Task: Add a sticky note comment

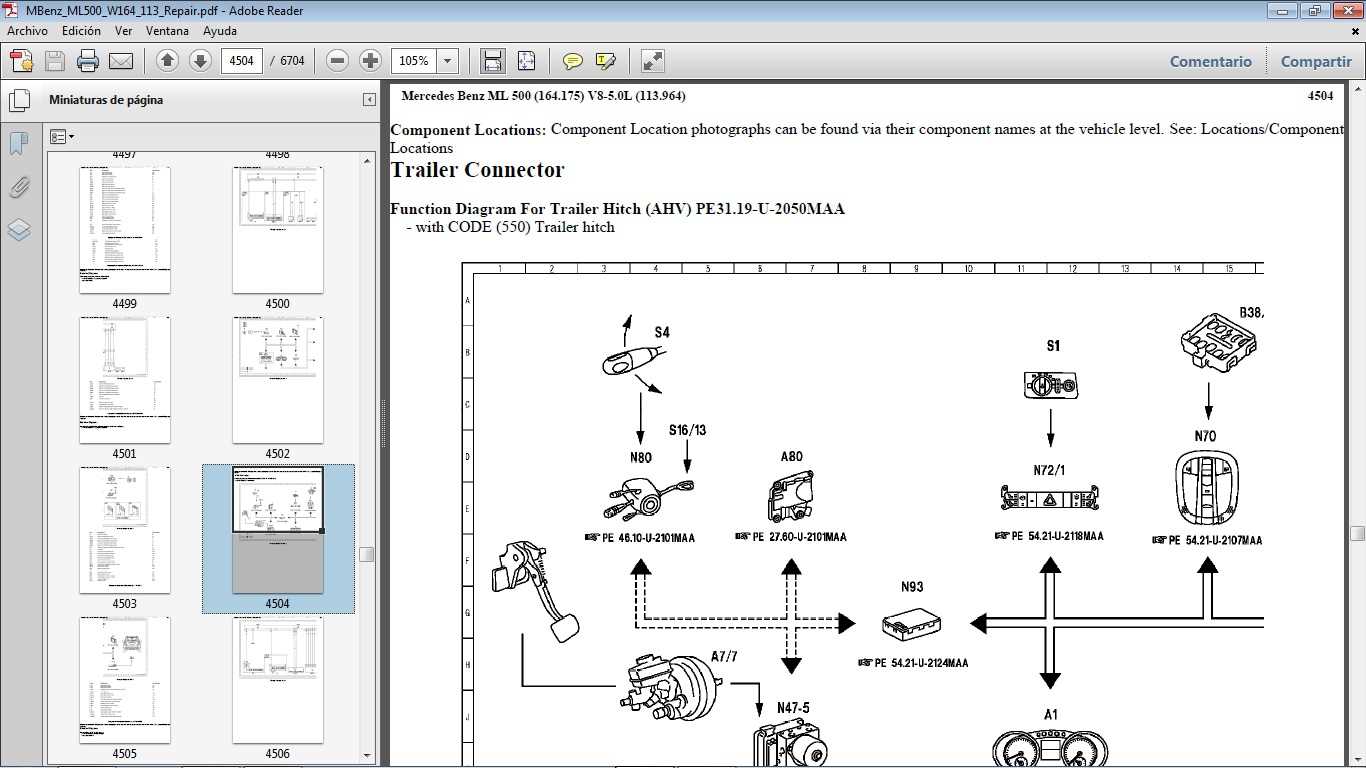Action: pos(572,61)
